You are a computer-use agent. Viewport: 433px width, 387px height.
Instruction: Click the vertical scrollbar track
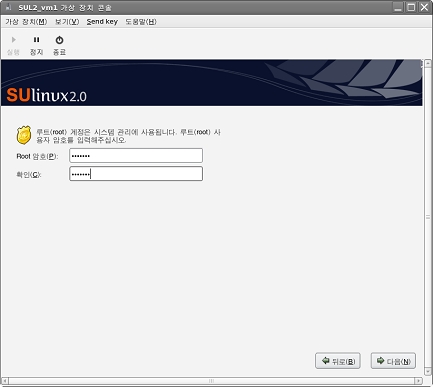tap(428, 217)
